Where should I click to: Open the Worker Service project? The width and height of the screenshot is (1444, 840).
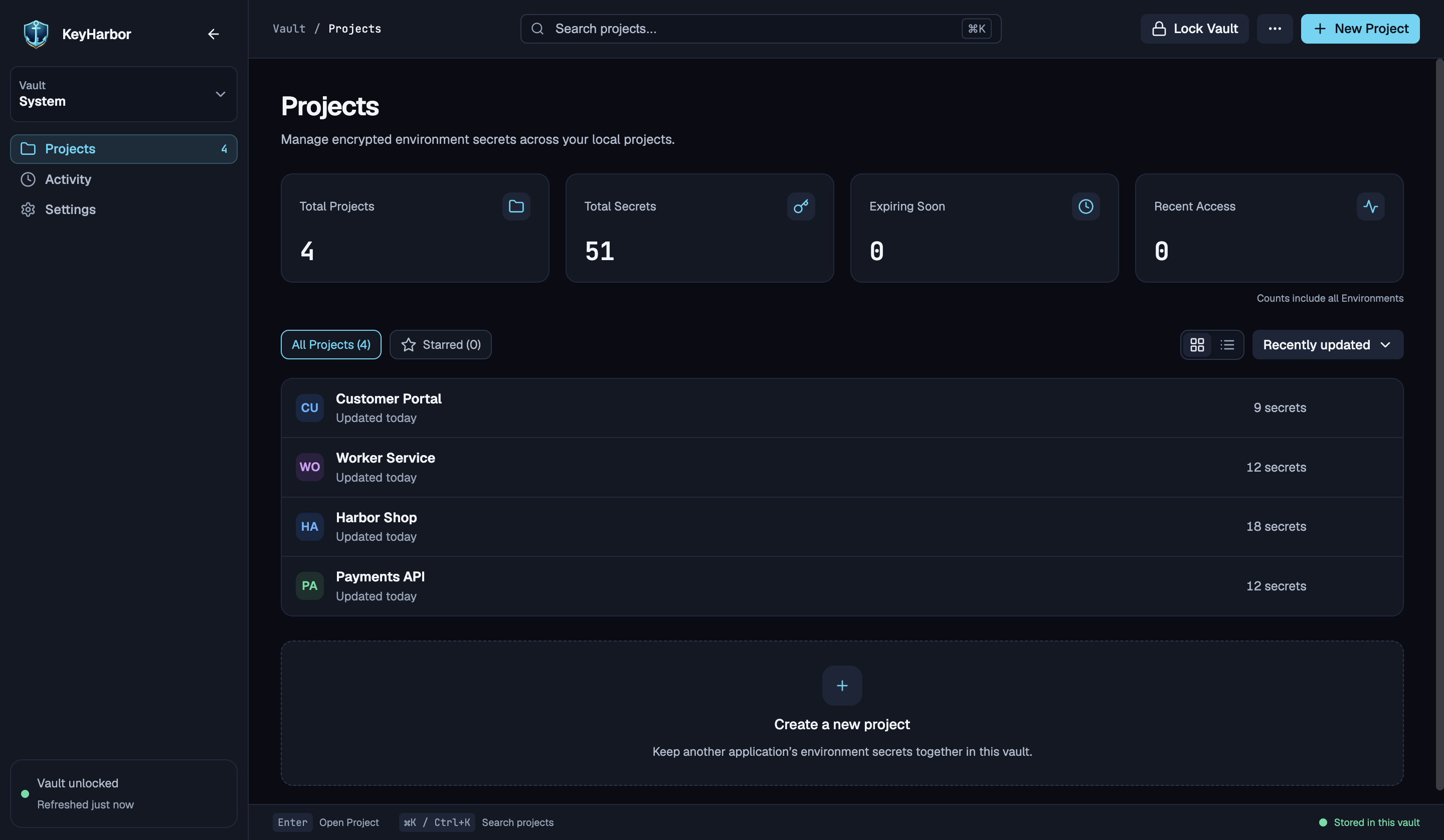click(842, 467)
